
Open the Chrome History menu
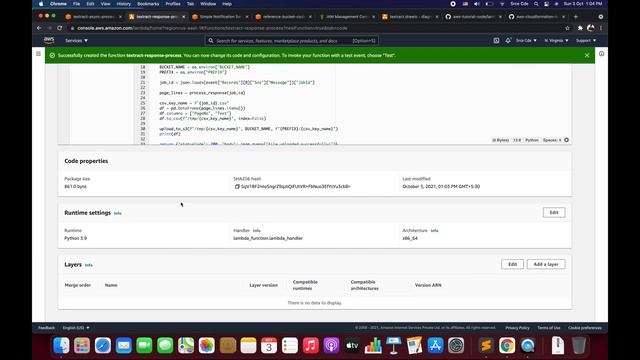124,4
